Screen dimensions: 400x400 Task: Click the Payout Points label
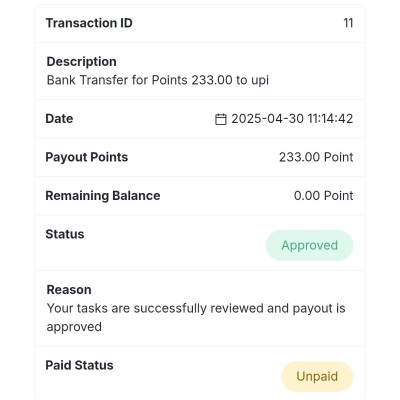click(87, 157)
